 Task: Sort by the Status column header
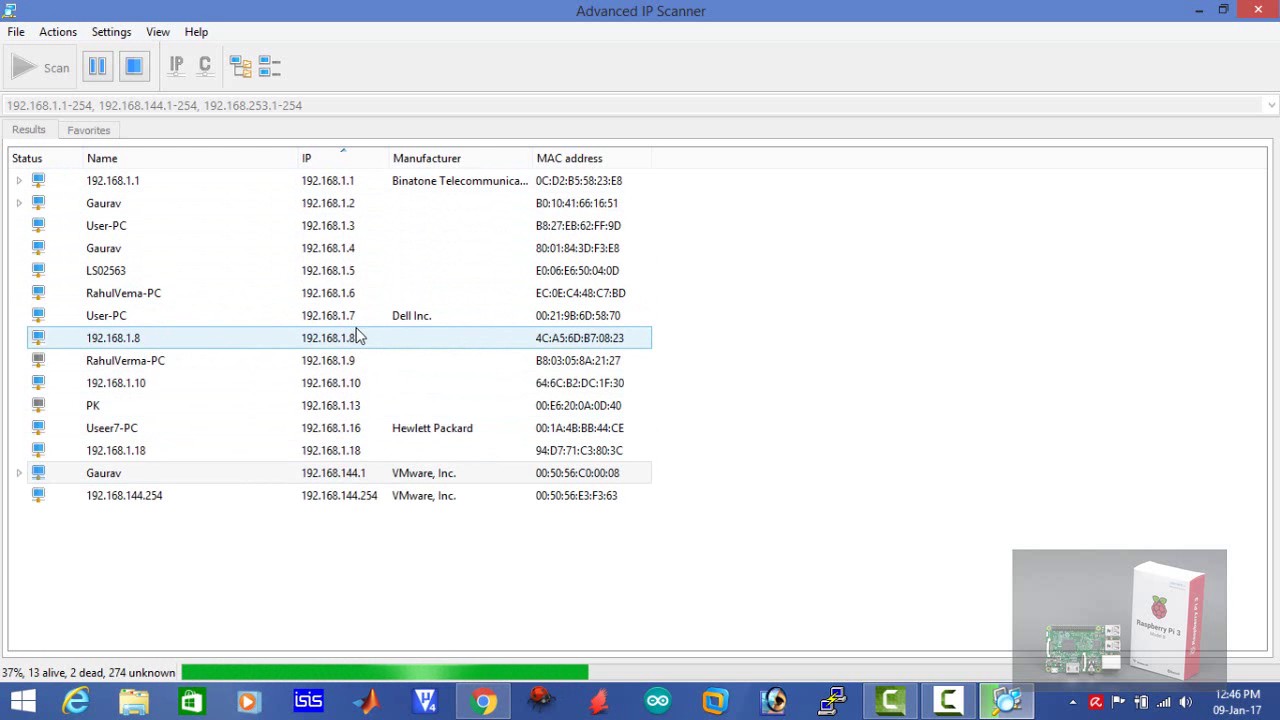[45, 158]
